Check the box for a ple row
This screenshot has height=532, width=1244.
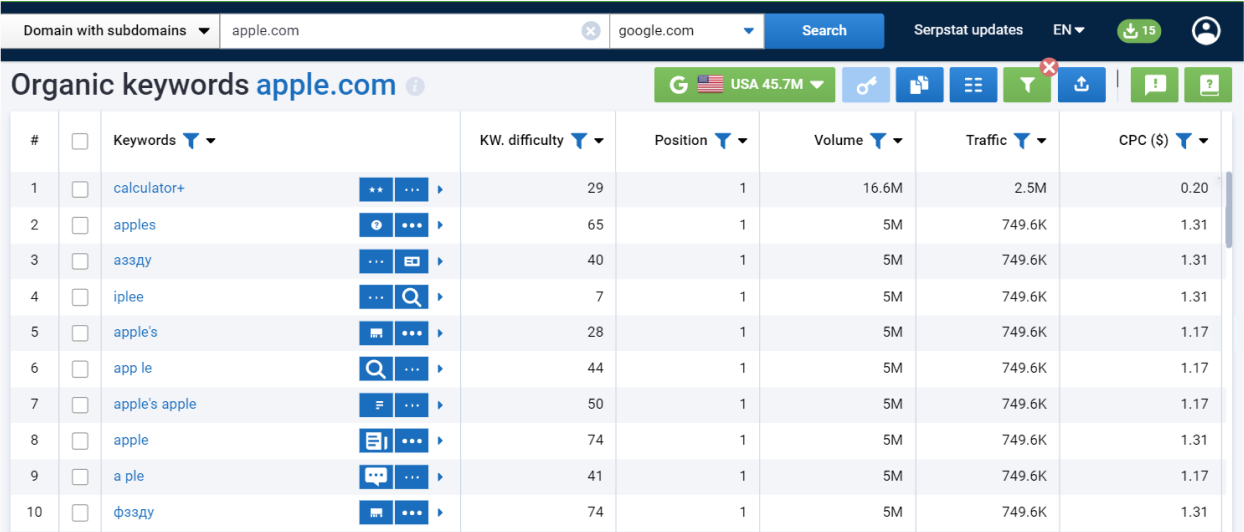(80, 477)
